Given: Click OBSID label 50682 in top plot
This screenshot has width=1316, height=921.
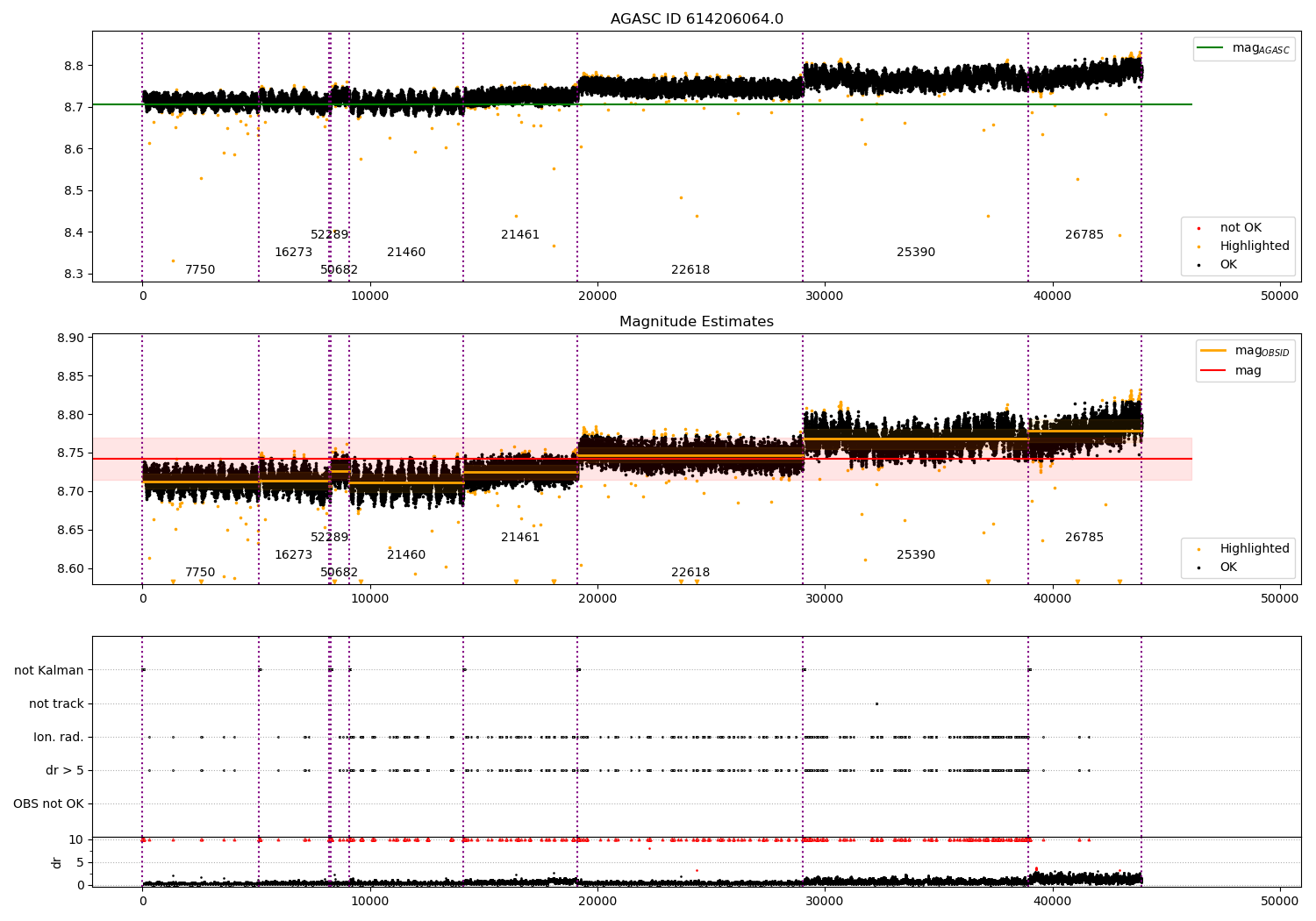Looking at the screenshot, I should (339, 270).
